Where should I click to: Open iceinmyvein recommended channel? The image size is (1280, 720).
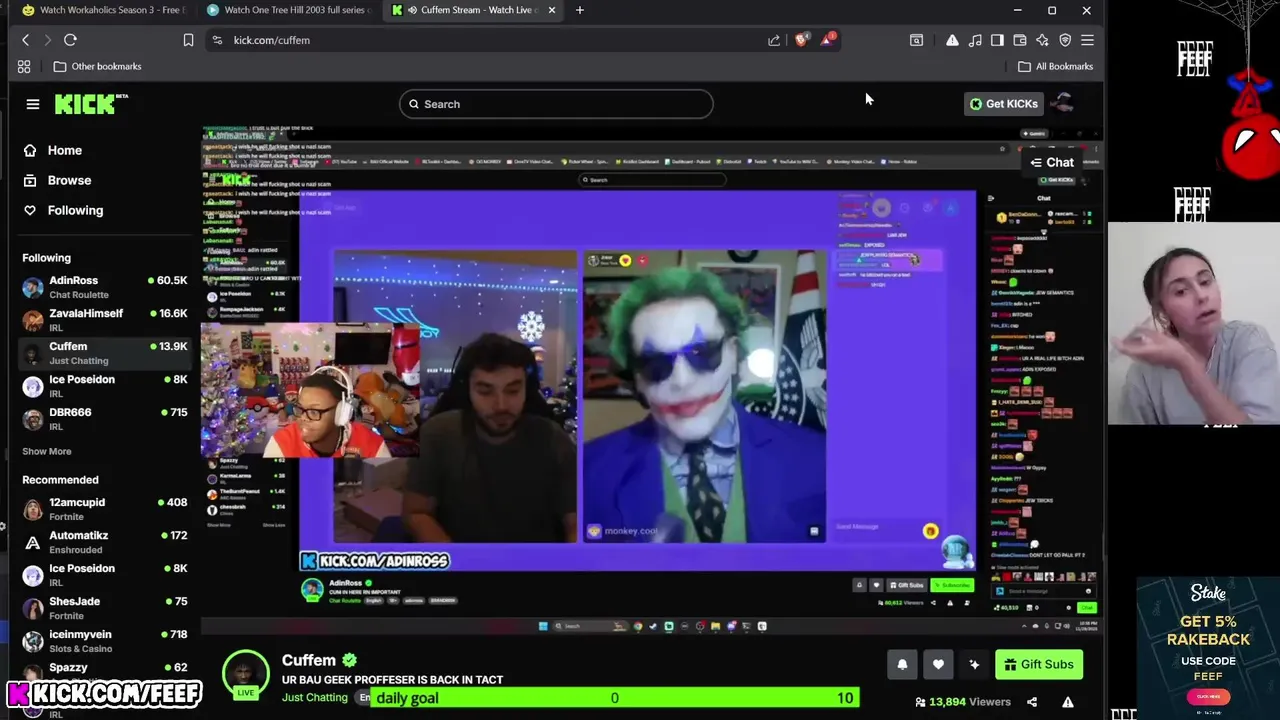tap(105, 641)
